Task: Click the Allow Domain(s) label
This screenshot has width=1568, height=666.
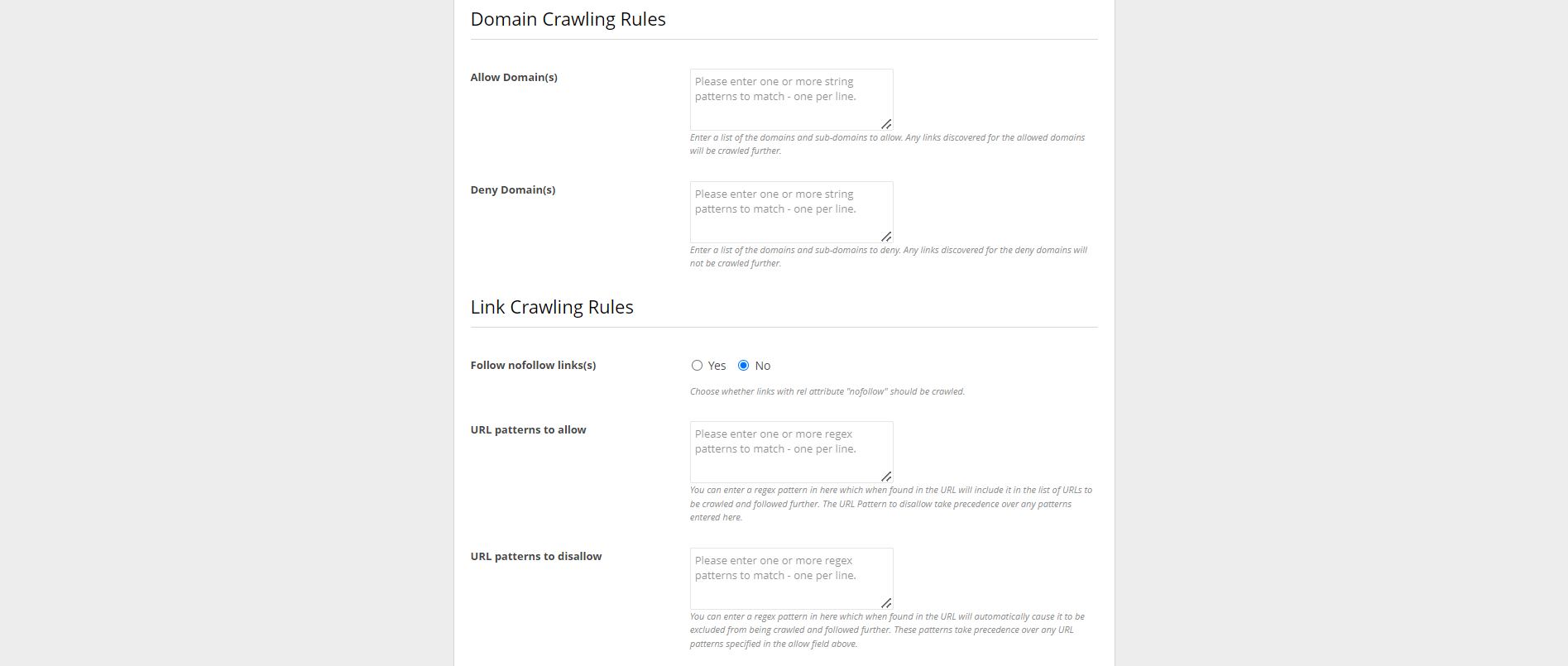Action: (x=514, y=78)
